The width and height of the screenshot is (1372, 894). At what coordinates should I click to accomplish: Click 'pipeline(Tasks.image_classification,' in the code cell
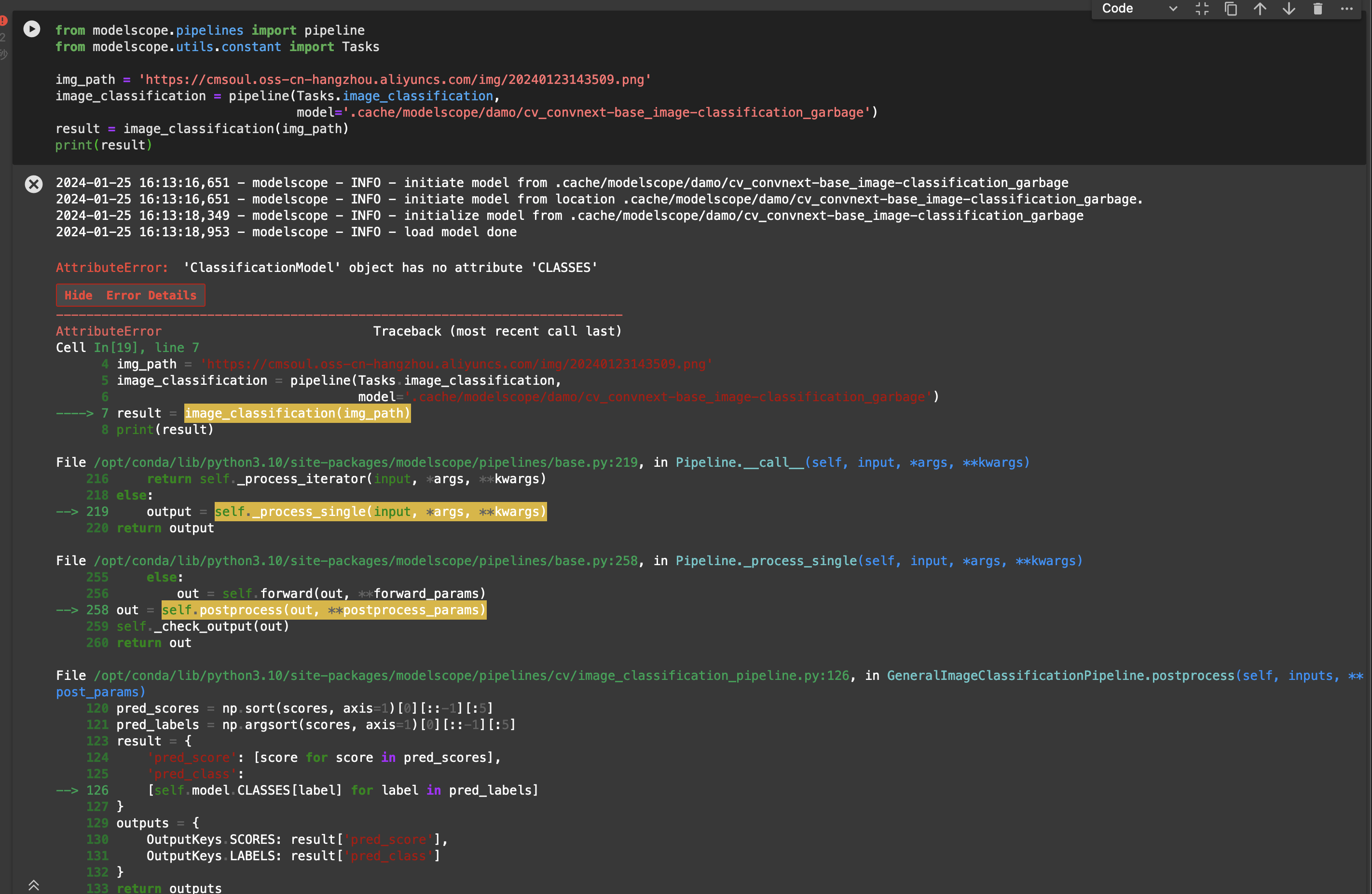[x=364, y=95]
